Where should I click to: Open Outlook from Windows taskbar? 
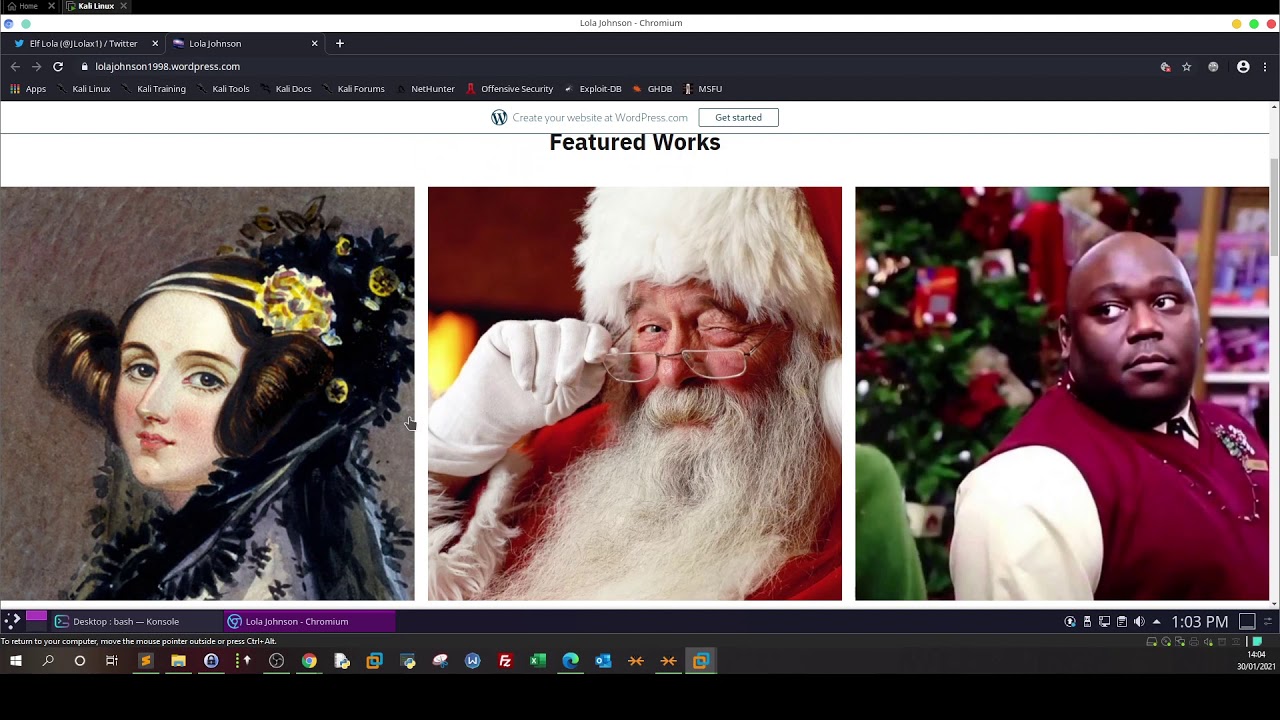coord(603,661)
